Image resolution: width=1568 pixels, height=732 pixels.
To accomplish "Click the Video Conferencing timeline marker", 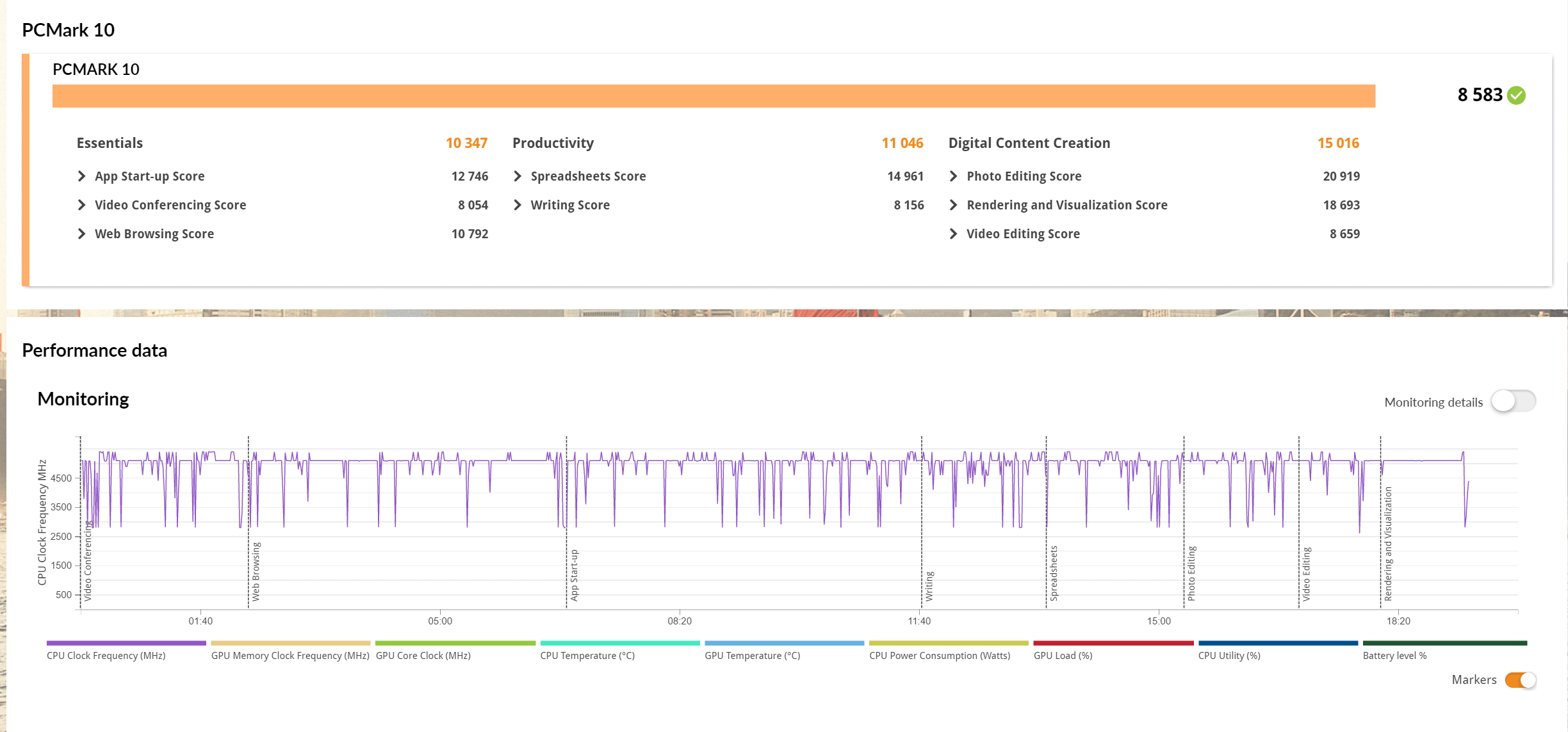I will 88,562.
